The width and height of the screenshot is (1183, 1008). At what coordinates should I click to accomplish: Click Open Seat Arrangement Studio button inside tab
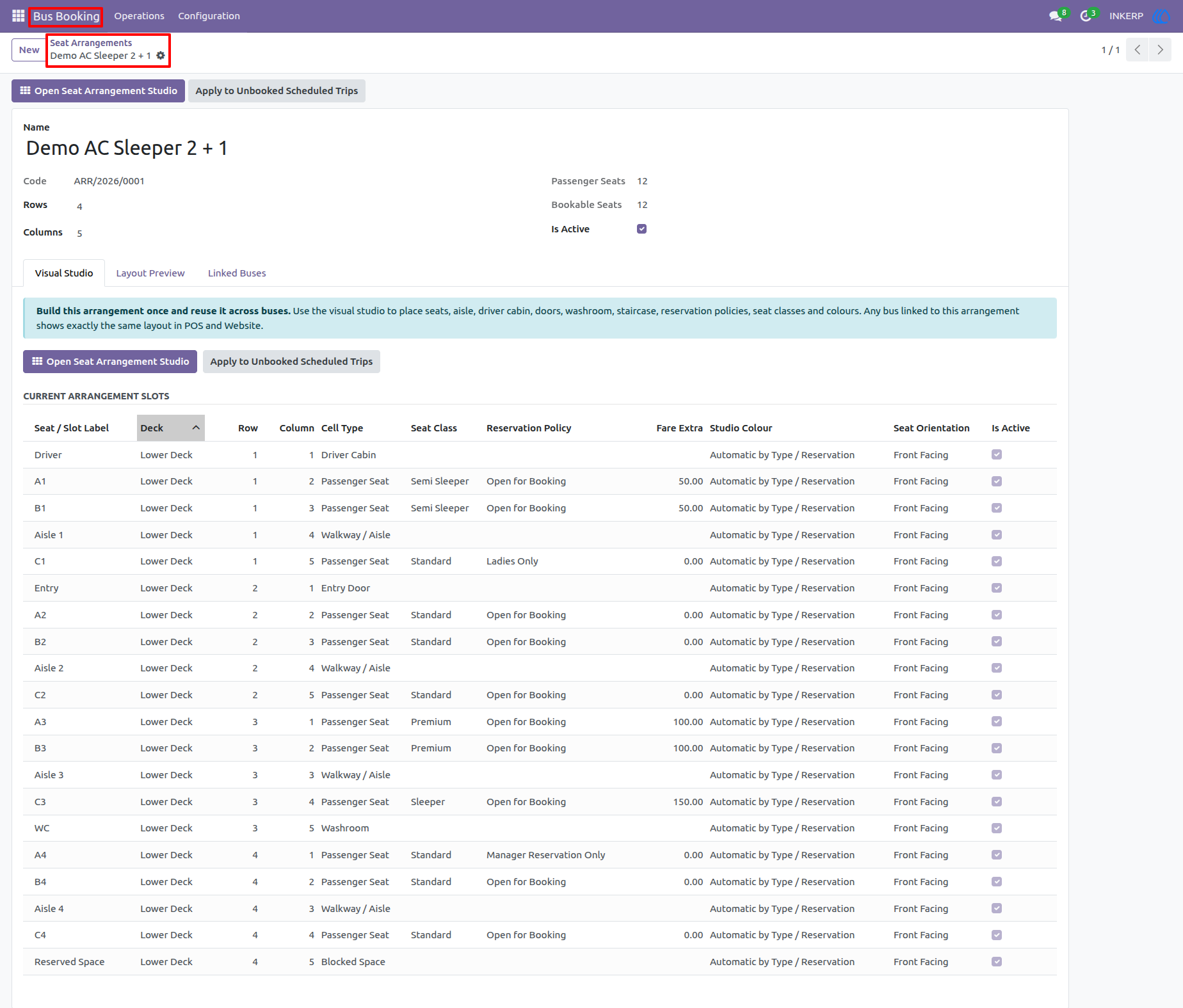(x=111, y=362)
